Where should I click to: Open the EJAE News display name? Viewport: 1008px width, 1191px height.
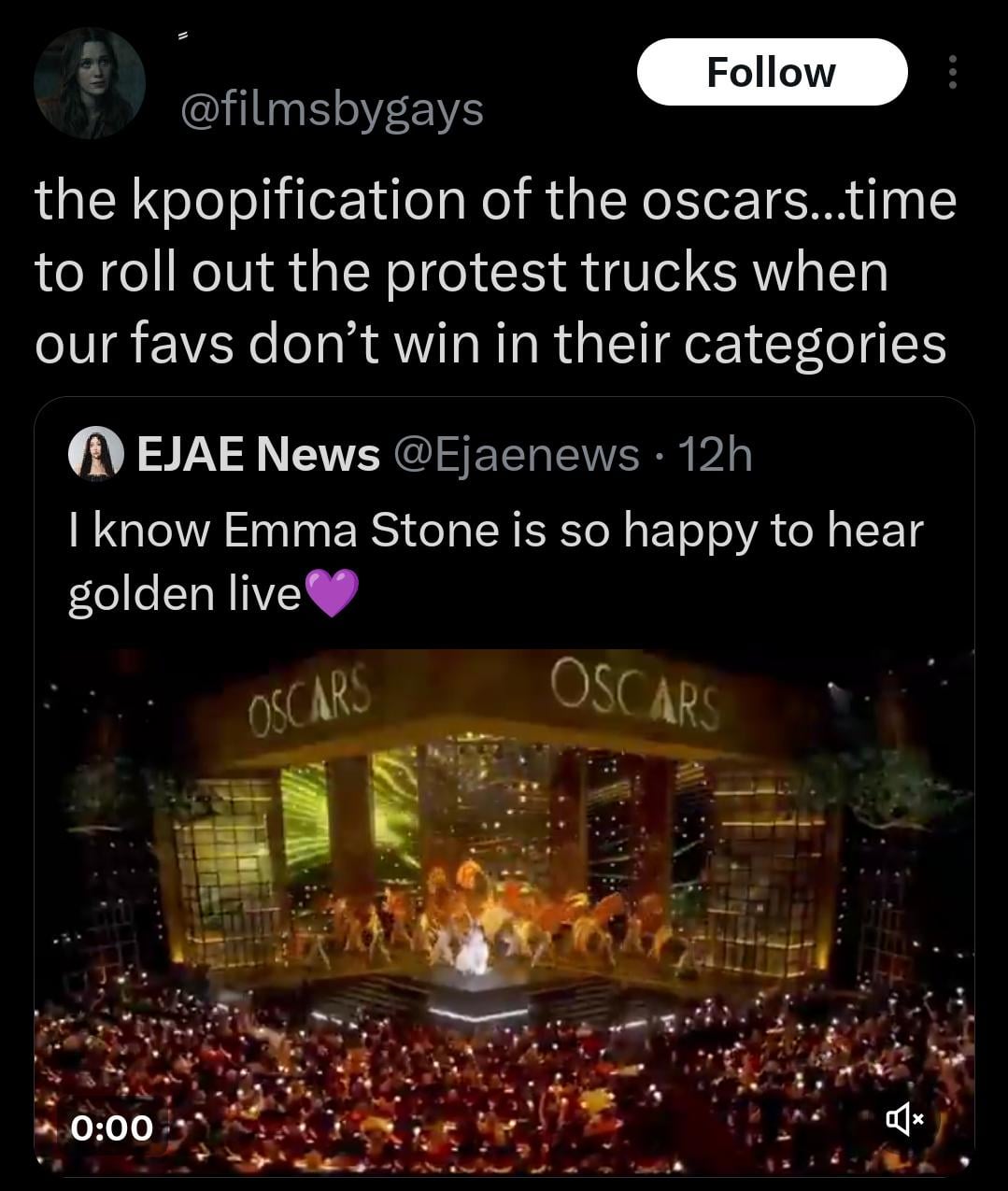[x=259, y=455]
